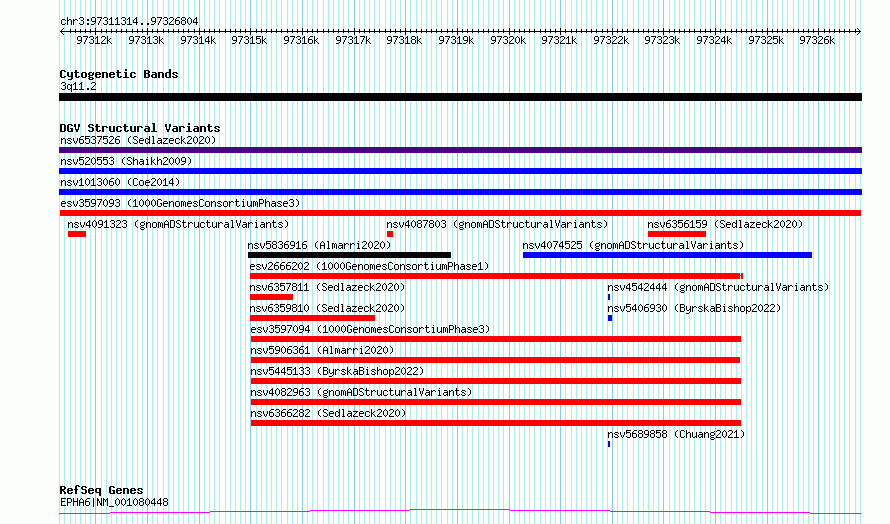This screenshot has height=524, width=890.
Task: Click the EPHA6|NM_001080448 gene label
Action: click(114, 502)
